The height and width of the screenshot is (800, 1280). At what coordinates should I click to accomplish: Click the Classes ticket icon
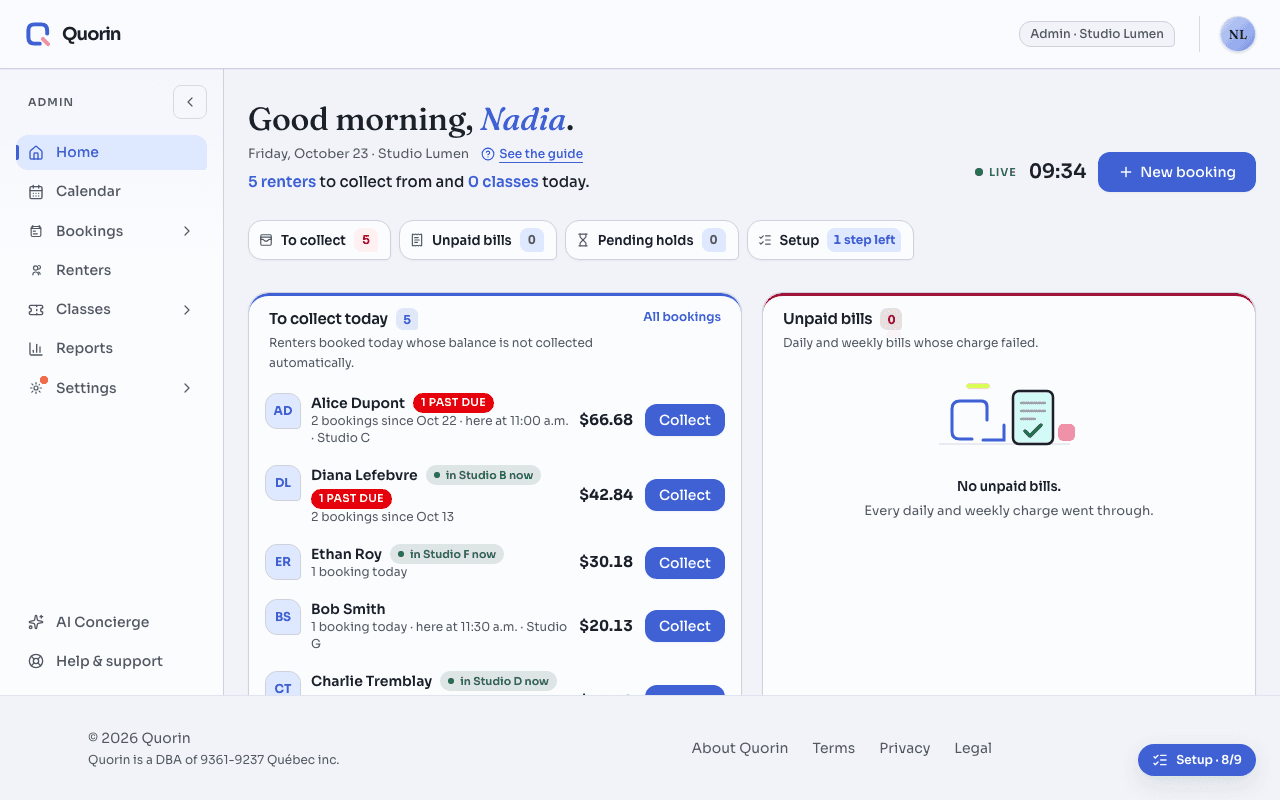36,309
